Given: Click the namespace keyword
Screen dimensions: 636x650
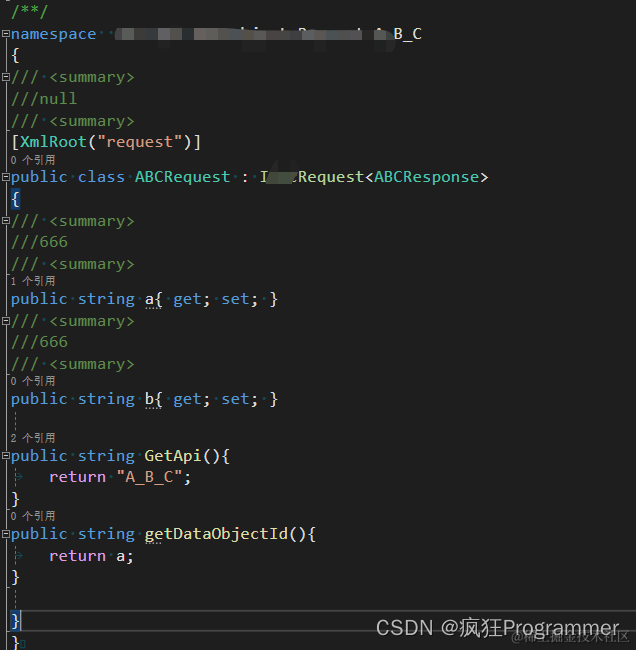Looking at the screenshot, I should (x=53, y=34).
